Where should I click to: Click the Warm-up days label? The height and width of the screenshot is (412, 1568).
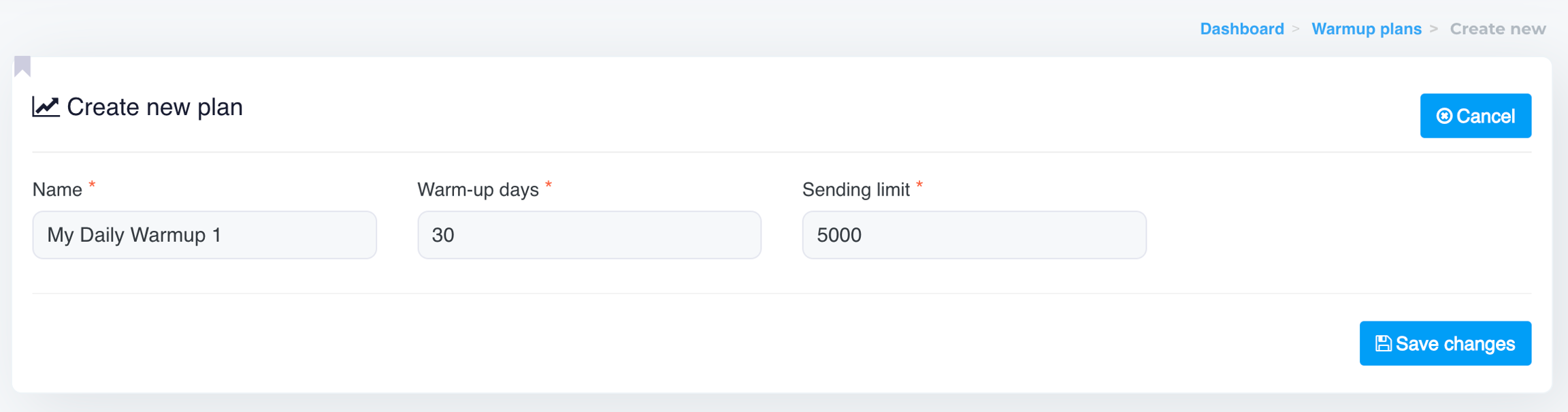[x=478, y=190]
